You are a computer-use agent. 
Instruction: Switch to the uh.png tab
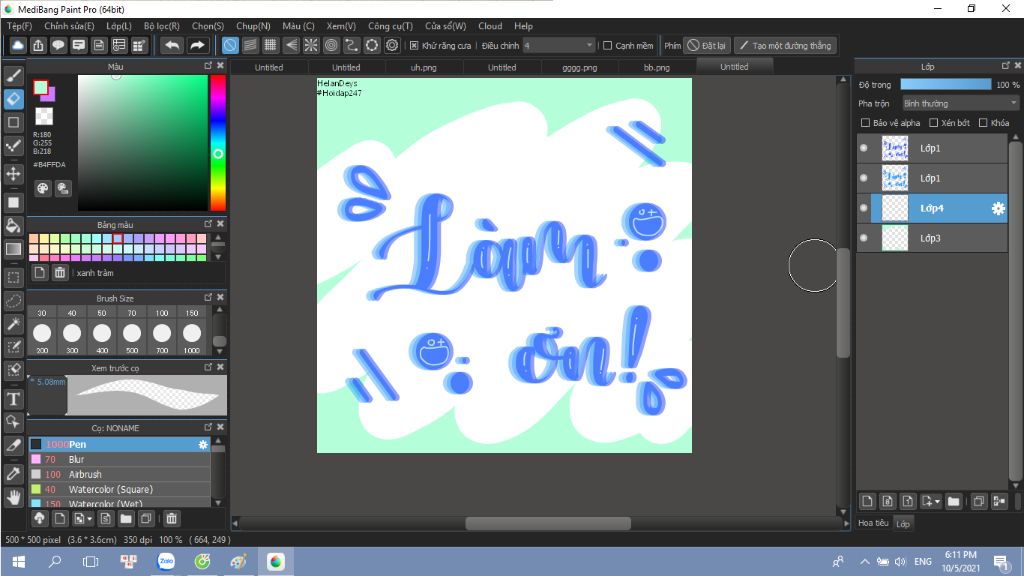click(x=423, y=67)
